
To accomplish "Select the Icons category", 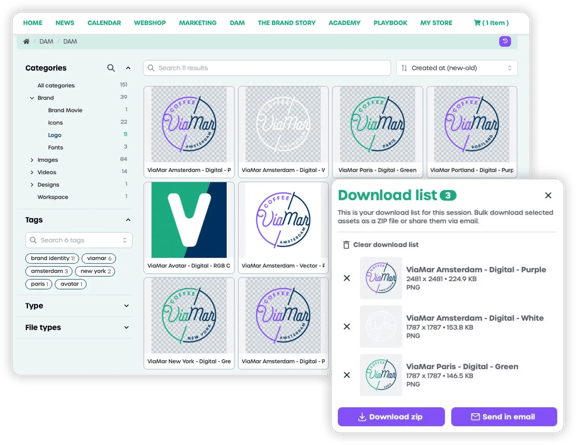I will point(55,123).
